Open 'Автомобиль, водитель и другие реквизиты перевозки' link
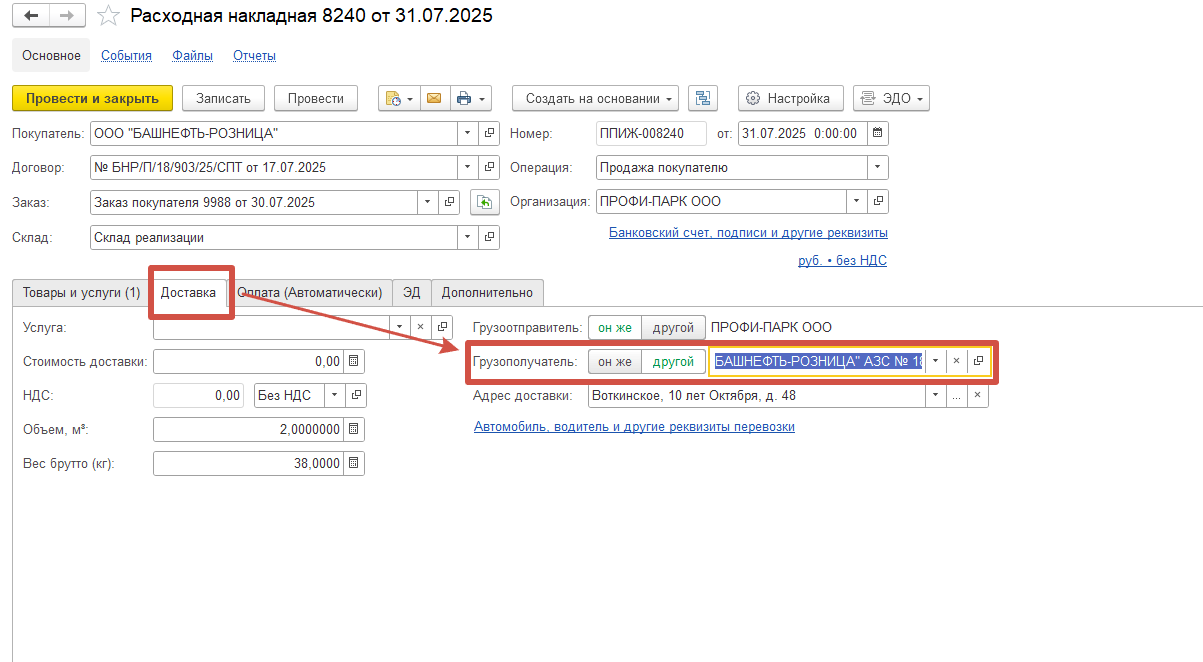 634,427
